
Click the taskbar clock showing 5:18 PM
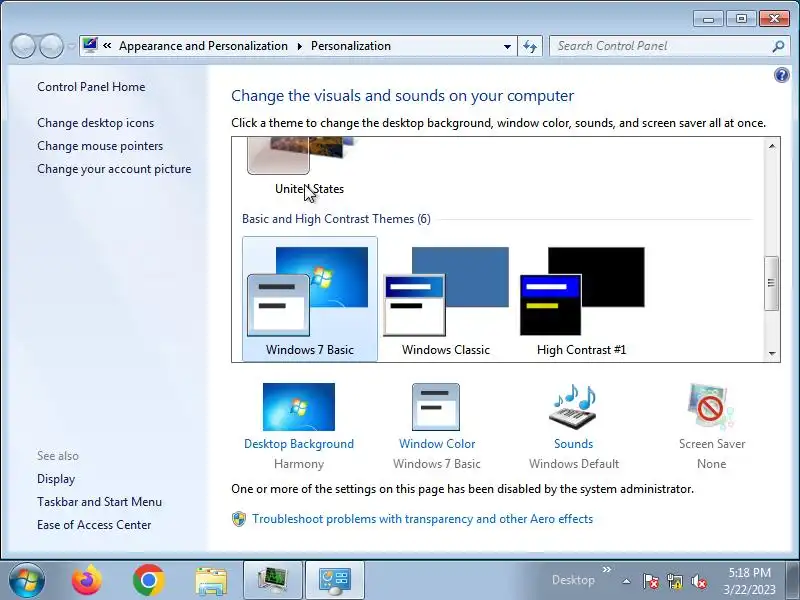pos(749,581)
